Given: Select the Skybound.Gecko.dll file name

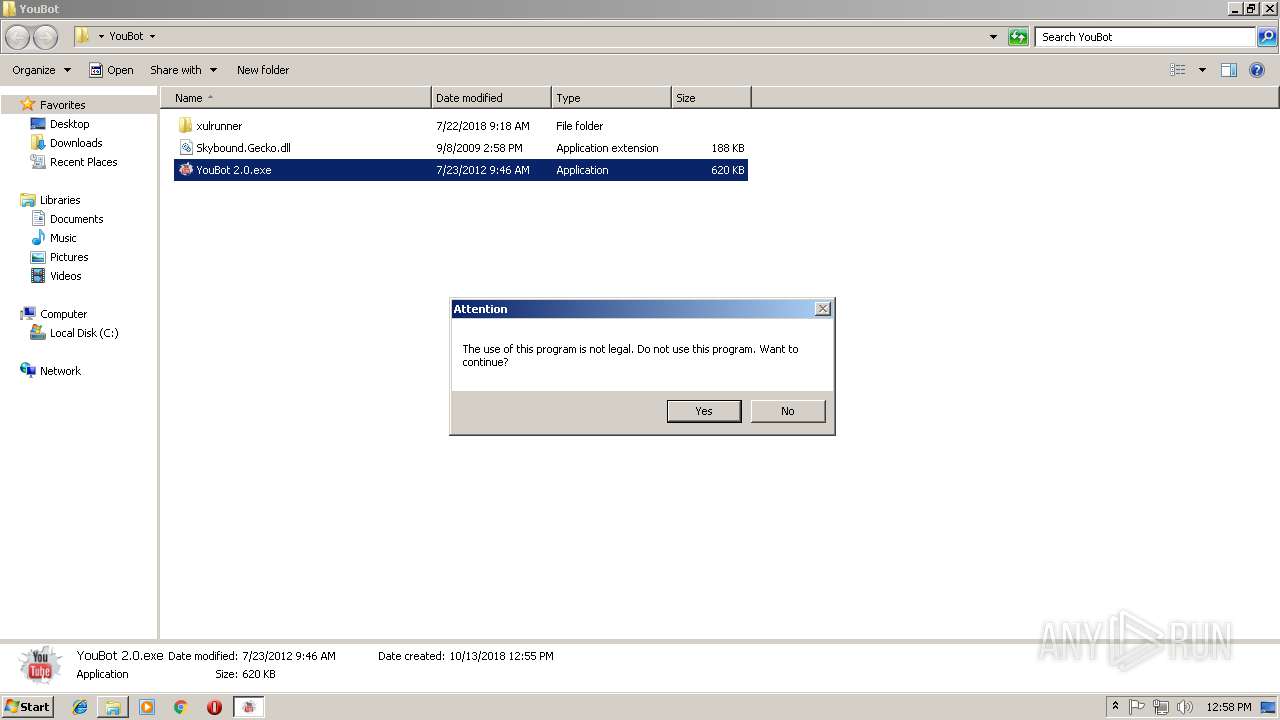Looking at the screenshot, I should (243, 148).
